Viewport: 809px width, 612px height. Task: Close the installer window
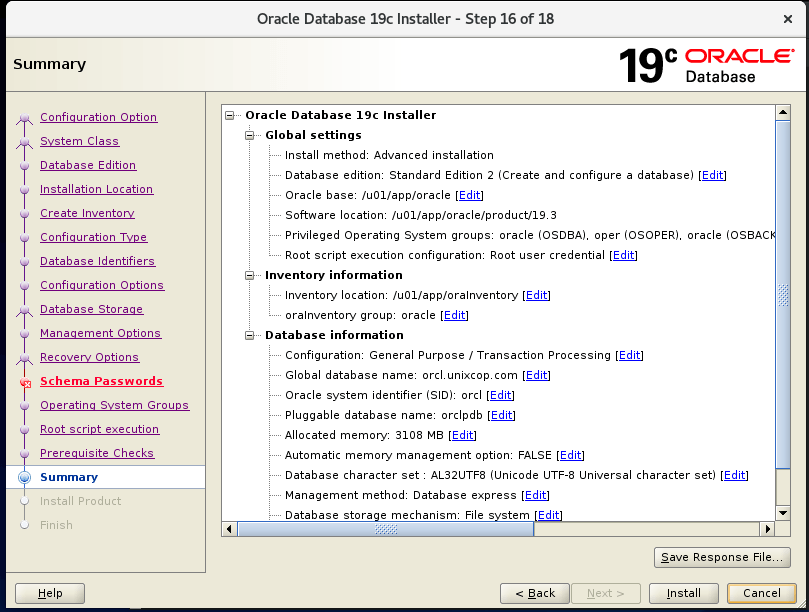788,19
